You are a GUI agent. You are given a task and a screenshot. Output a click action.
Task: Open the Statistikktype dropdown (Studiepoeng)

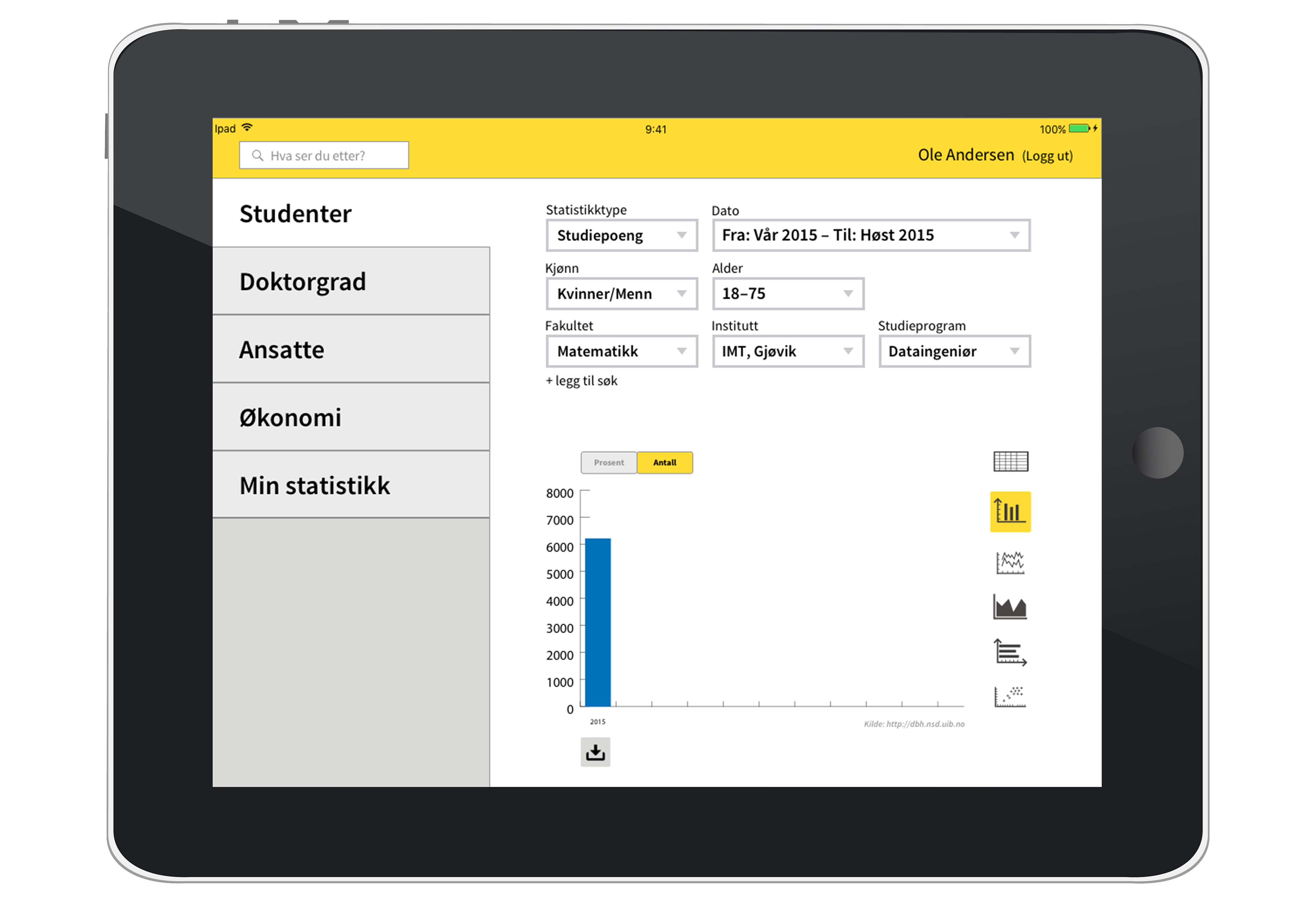(x=622, y=235)
